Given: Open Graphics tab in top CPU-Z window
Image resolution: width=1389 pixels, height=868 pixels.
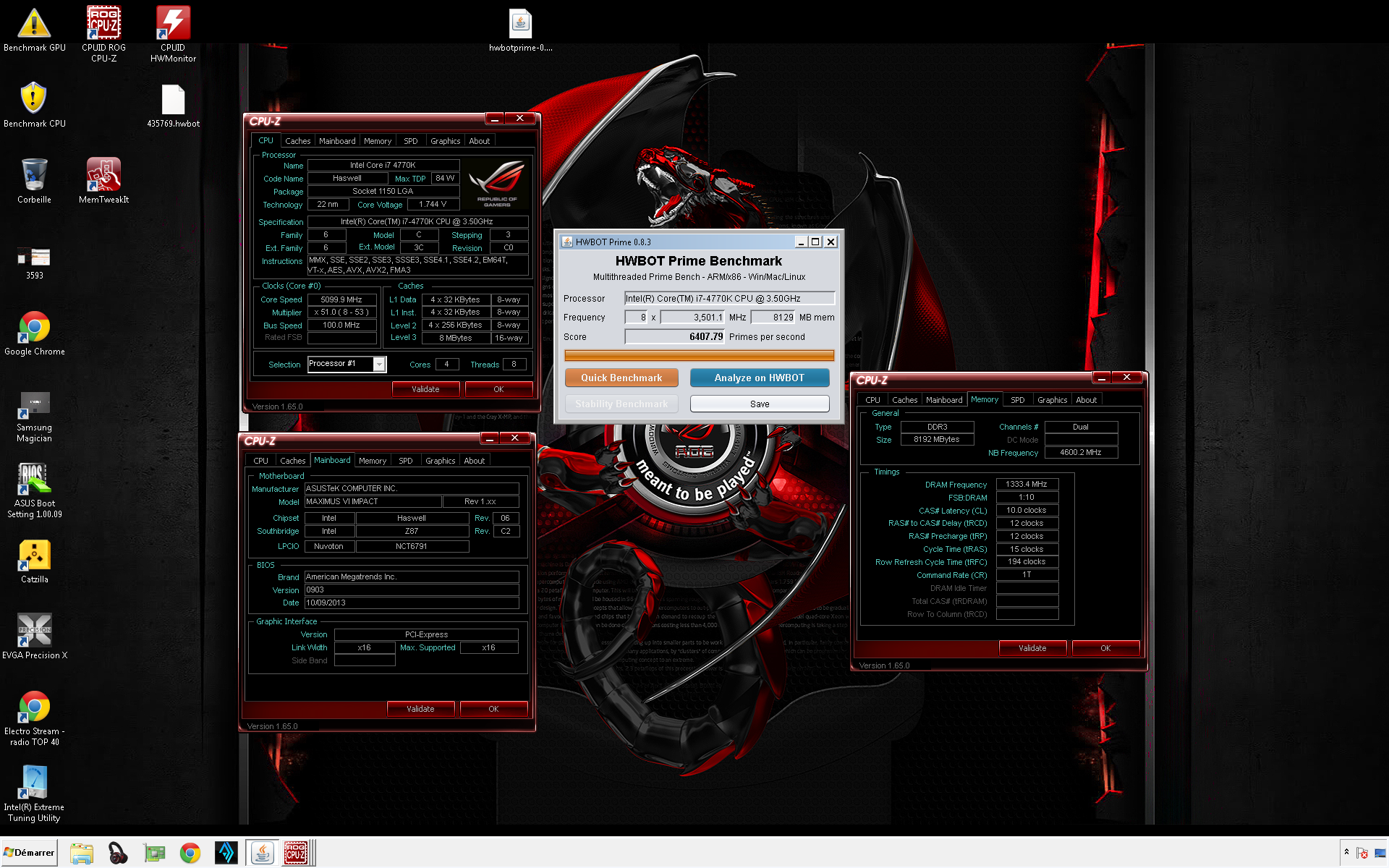Looking at the screenshot, I should click(445, 141).
